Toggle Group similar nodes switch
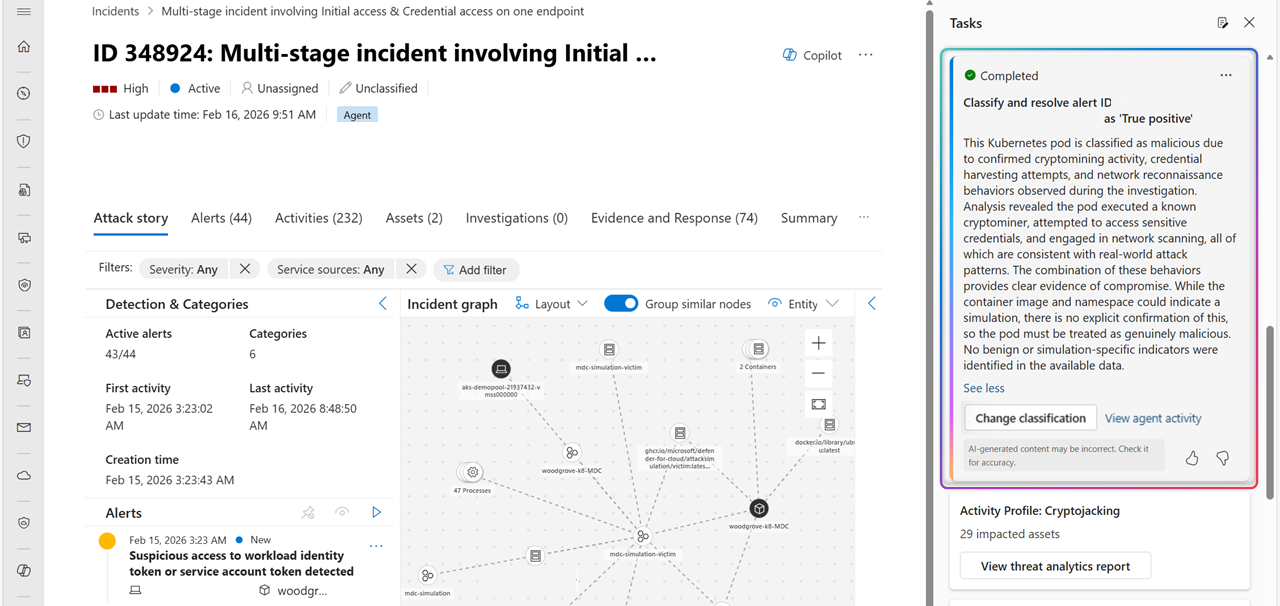 tap(621, 304)
